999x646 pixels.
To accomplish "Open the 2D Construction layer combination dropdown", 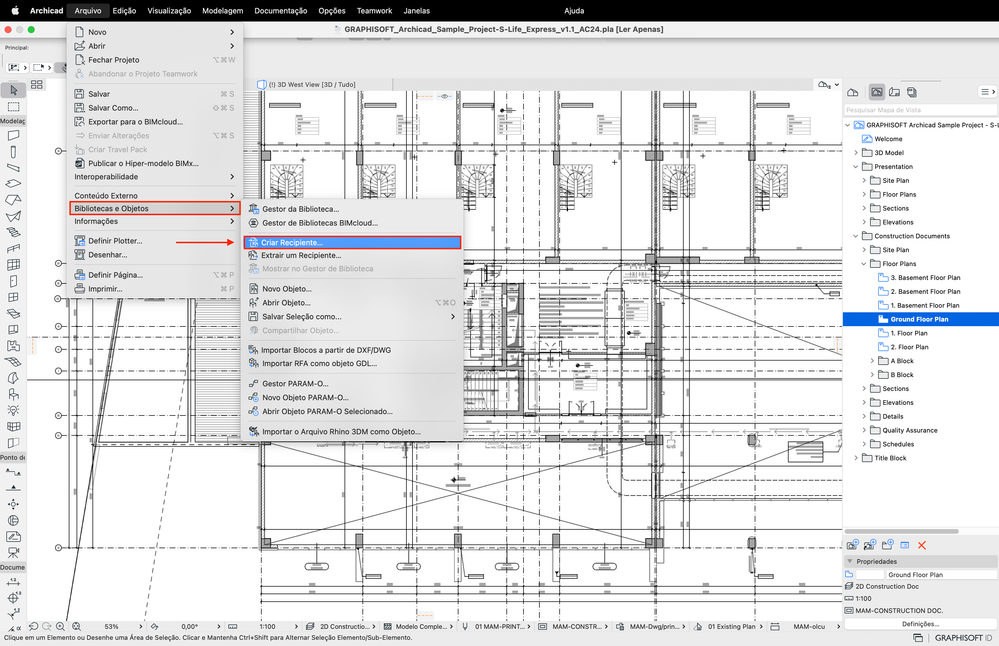I will (375, 627).
